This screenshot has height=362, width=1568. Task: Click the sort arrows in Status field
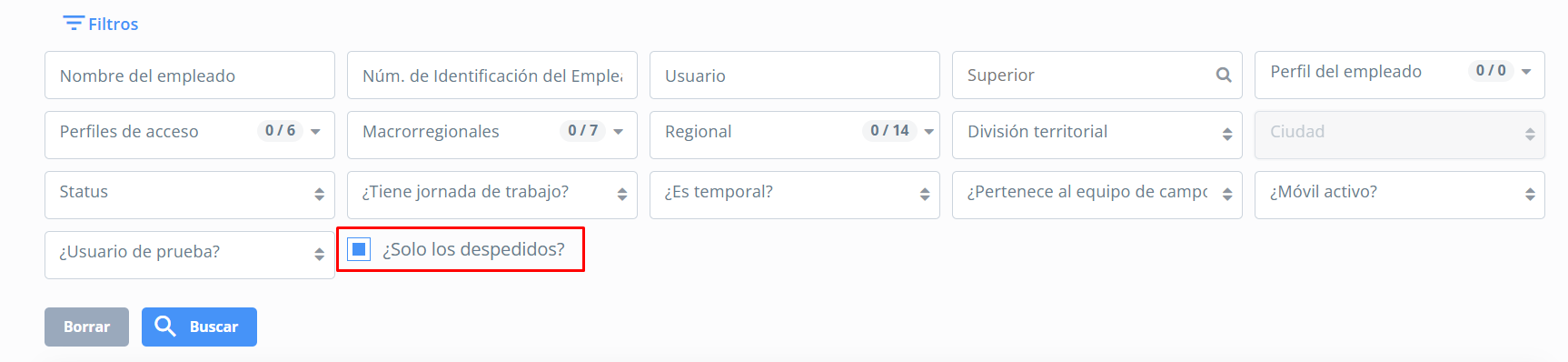pos(319,194)
